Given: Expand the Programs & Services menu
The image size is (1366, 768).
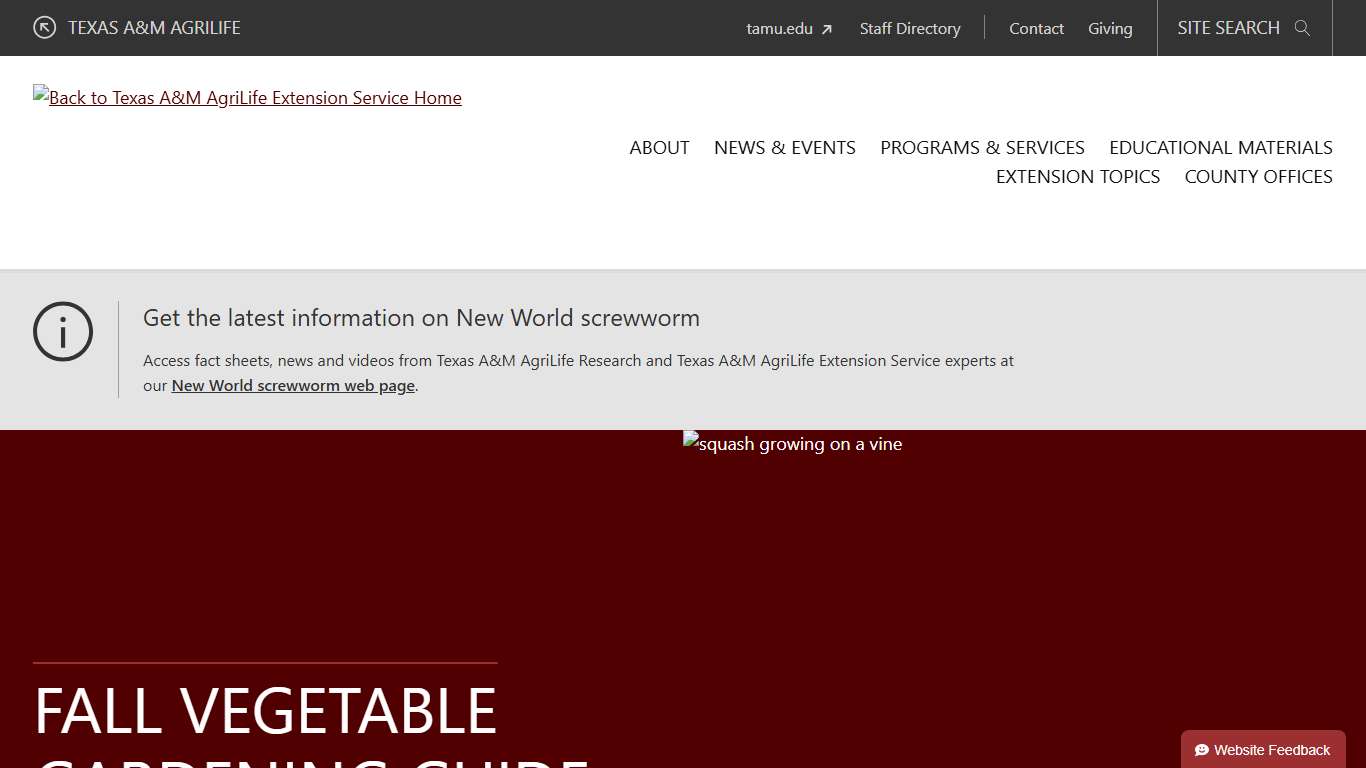Looking at the screenshot, I should pos(982,148).
